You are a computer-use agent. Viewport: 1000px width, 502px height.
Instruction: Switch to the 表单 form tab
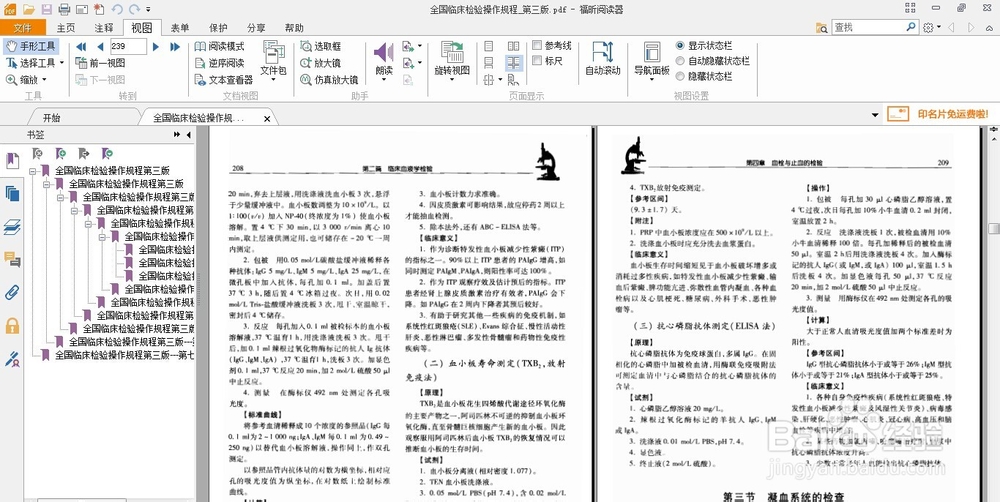click(180, 27)
